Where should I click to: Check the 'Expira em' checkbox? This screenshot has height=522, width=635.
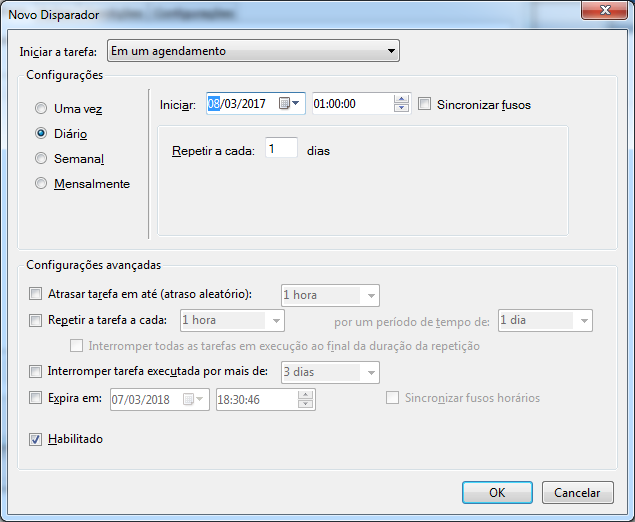[37, 398]
